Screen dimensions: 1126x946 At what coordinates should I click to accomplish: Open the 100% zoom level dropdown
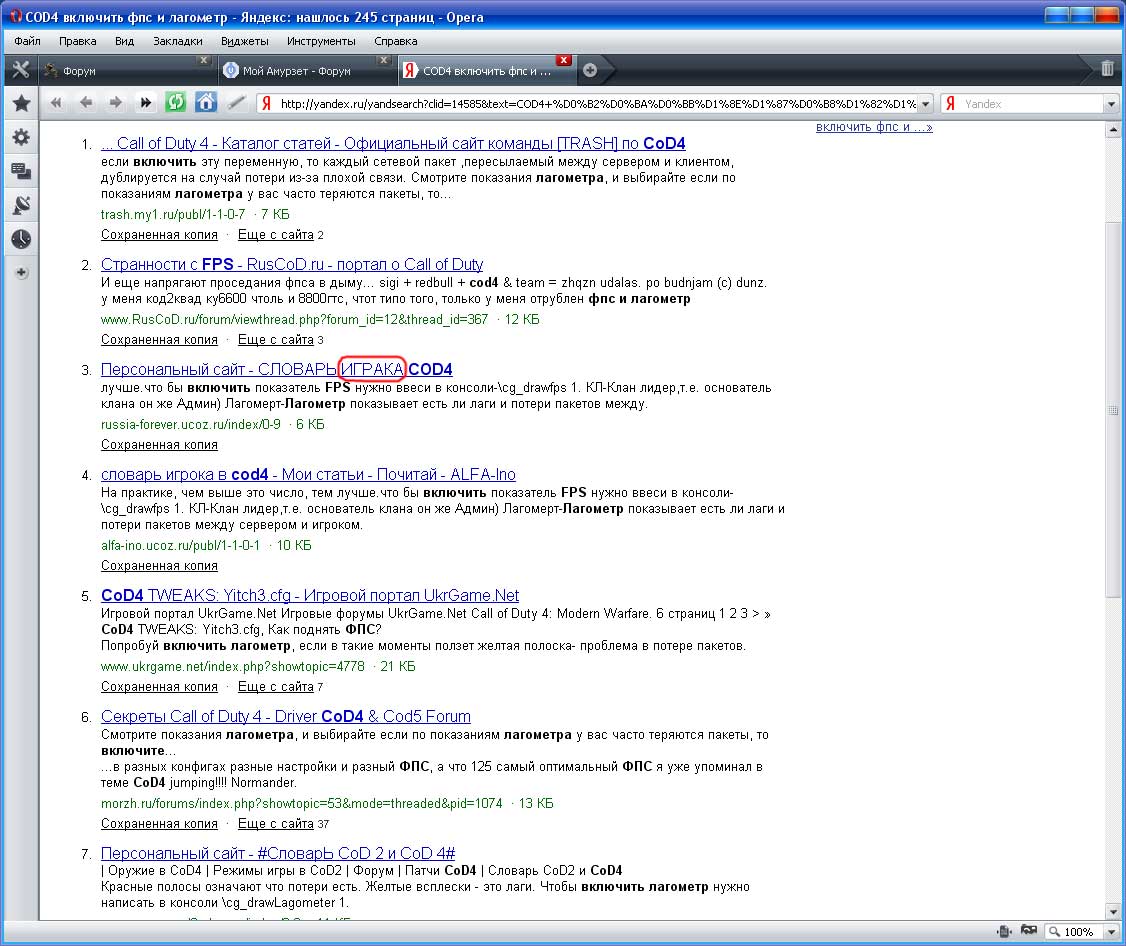1109,931
